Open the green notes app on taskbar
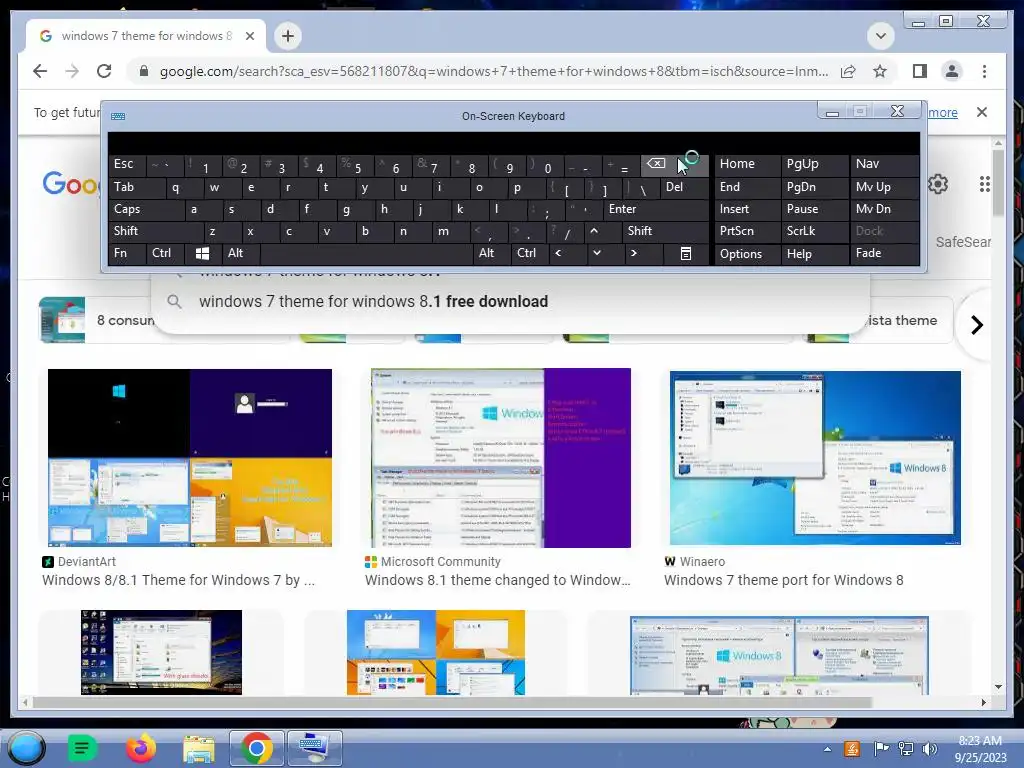Viewport: 1024px width, 768px height. (x=82, y=748)
